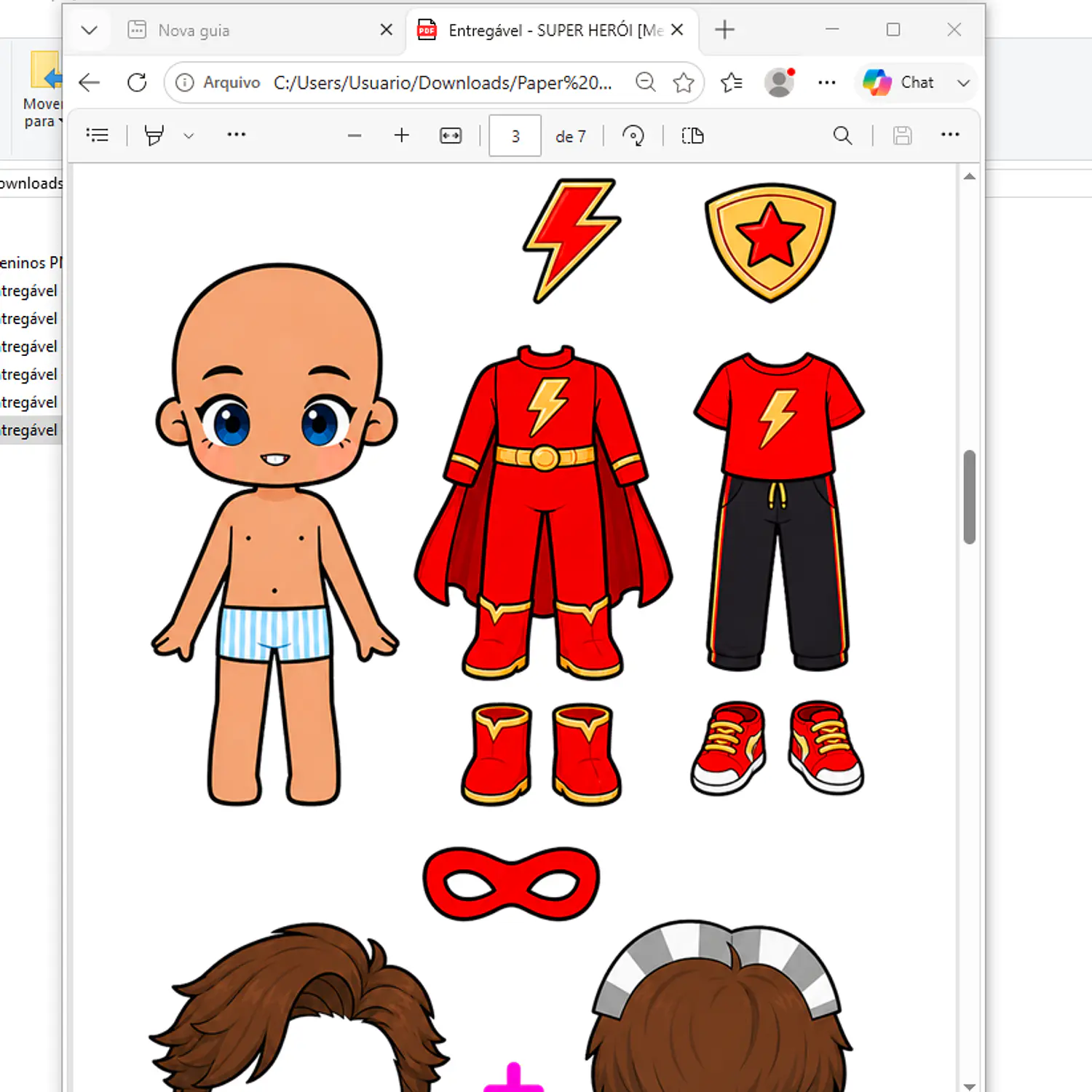Minimize the browser window

832,29
